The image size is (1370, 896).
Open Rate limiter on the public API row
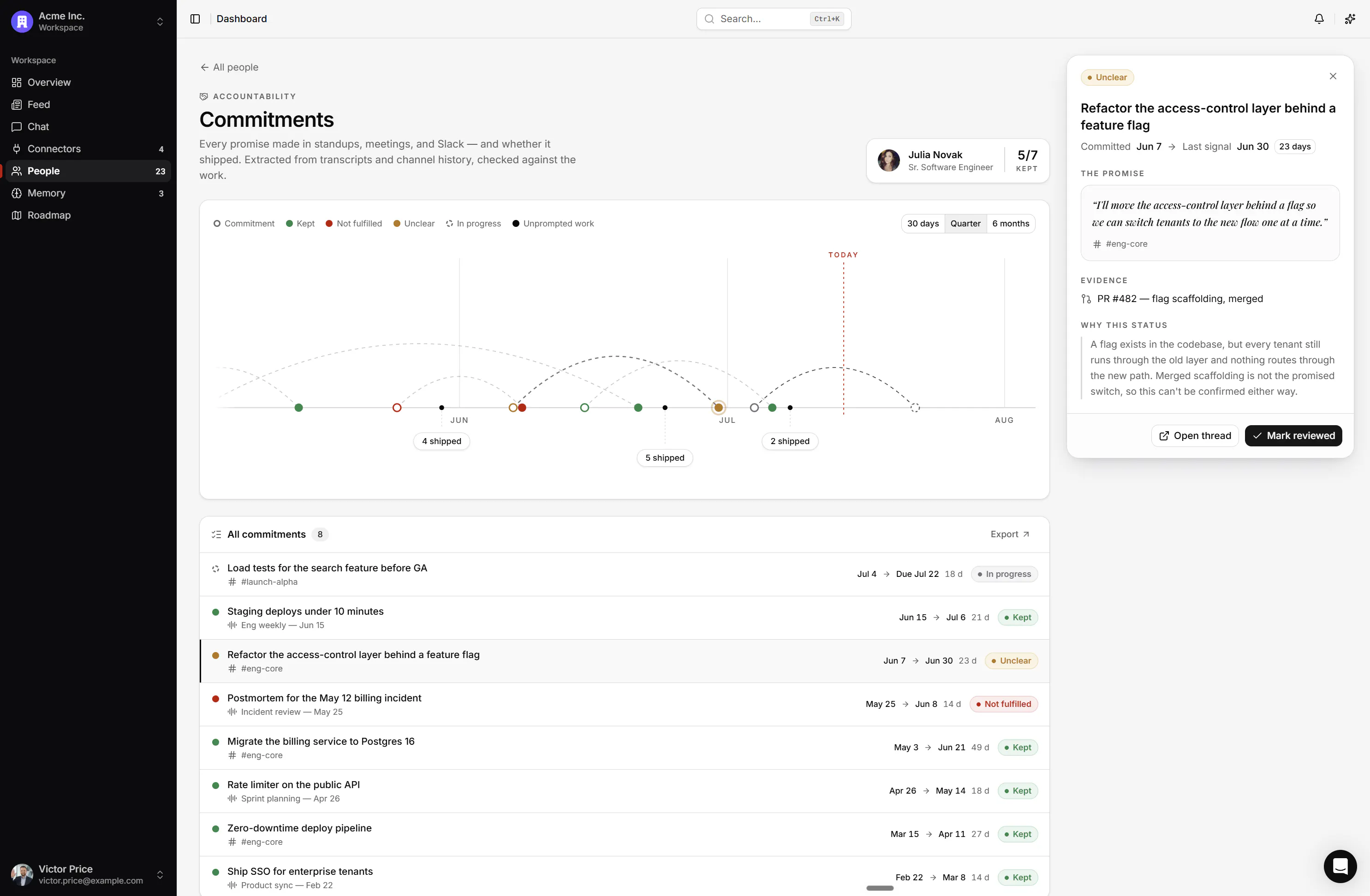(x=624, y=791)
